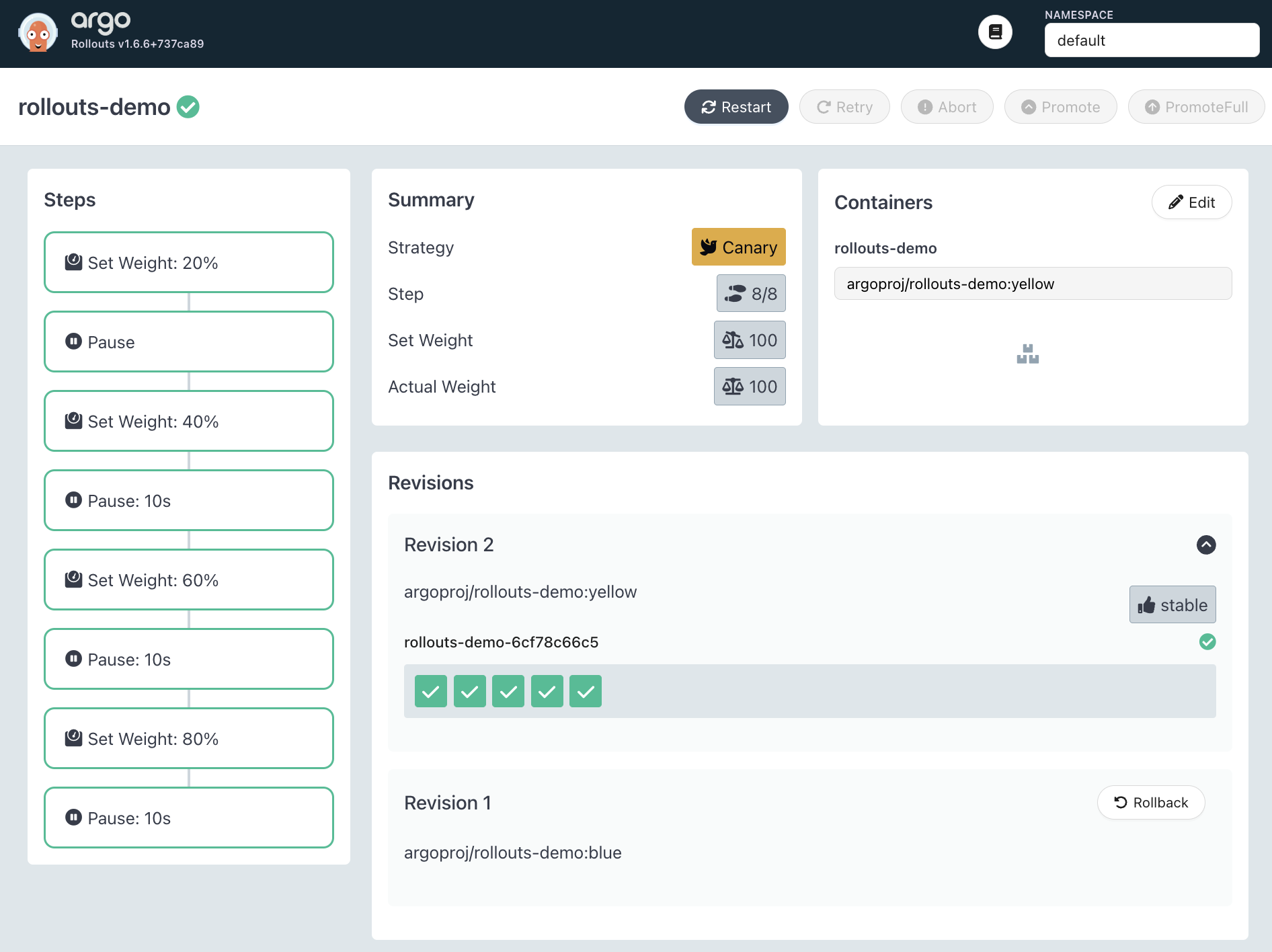Click the footsteps icon on the Step 8/8 badge
The image size is (1272, 952).
[735, 294]
